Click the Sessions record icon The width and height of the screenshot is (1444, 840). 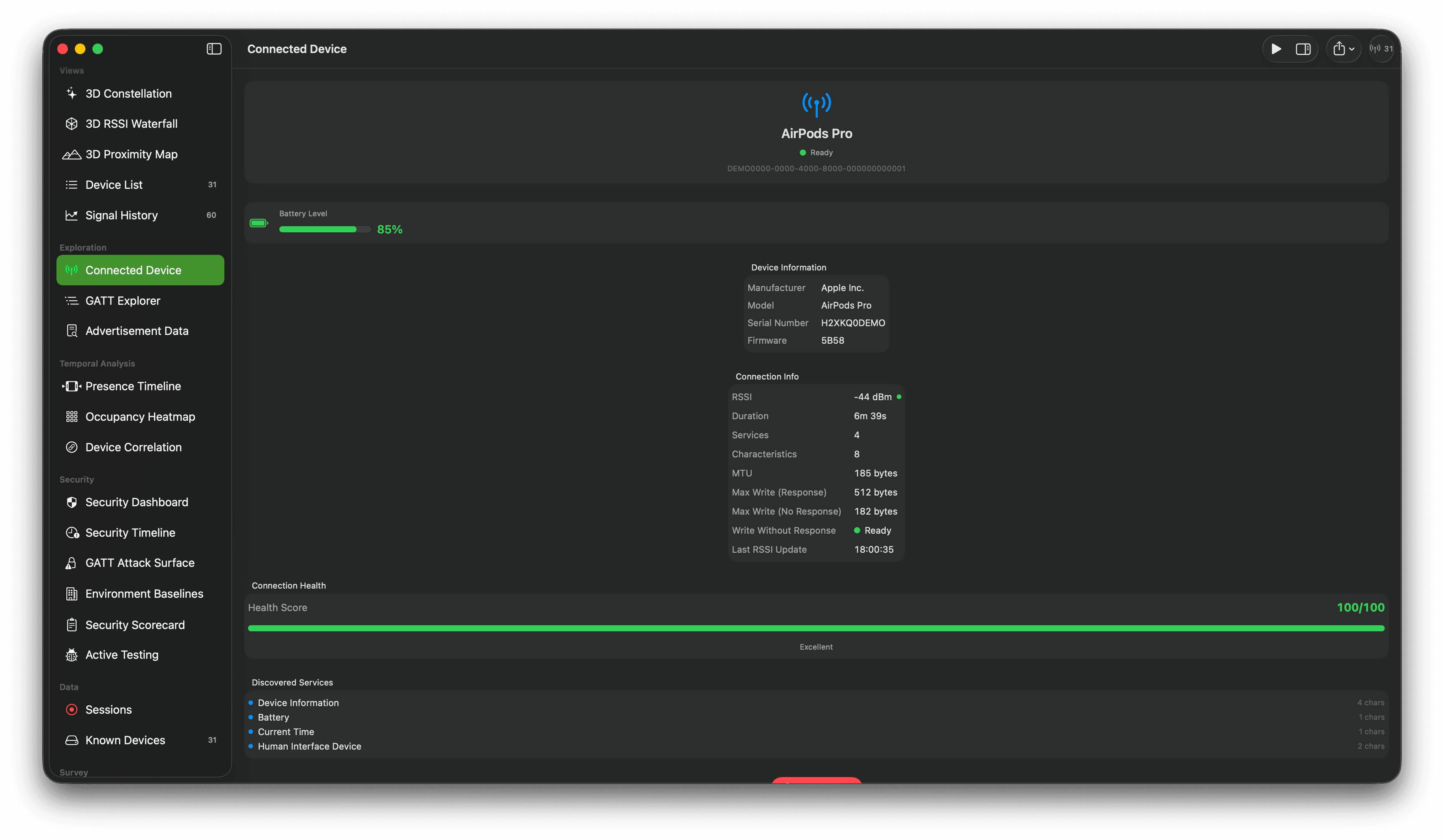72,710
